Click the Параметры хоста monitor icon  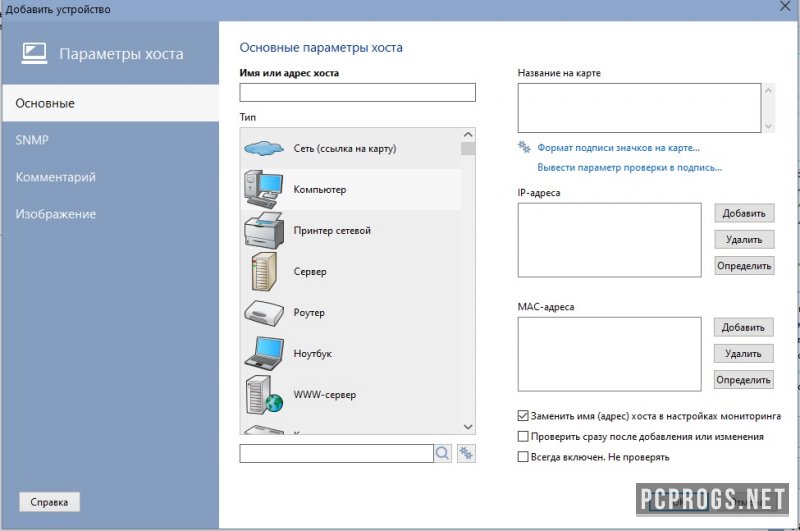(34, 53)
